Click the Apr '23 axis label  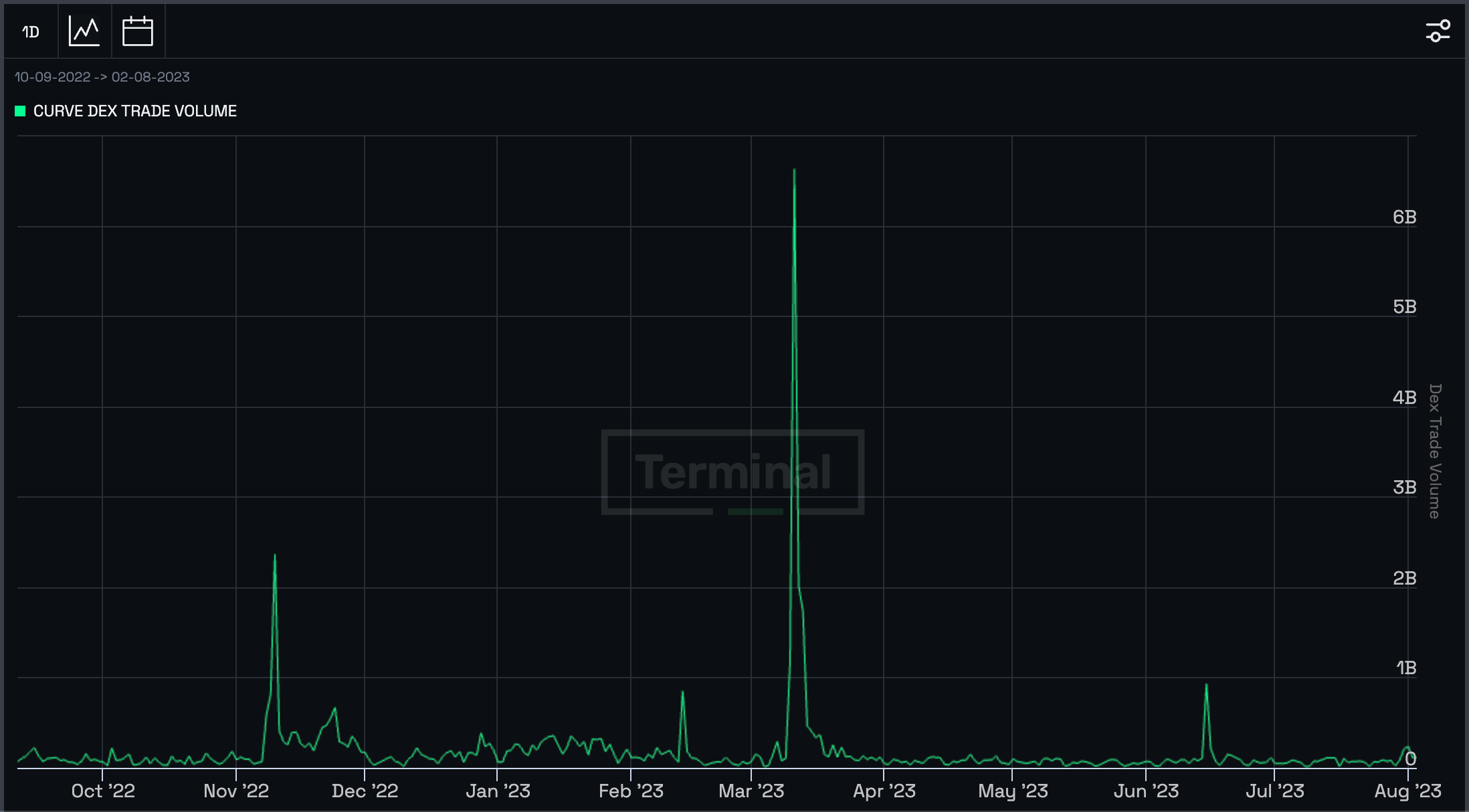point(884,791)
